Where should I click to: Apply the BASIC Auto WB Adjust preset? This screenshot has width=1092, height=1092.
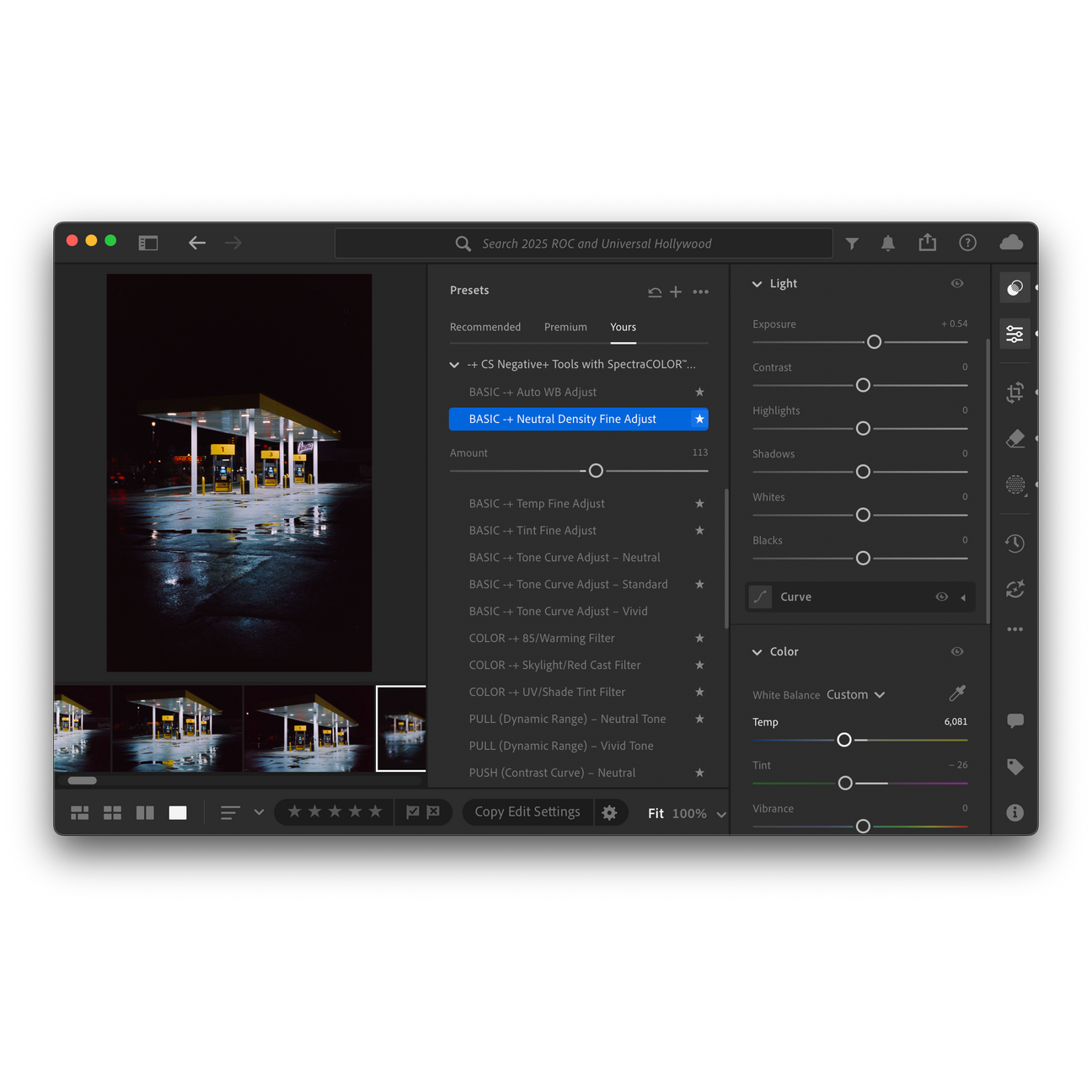[533, 392]
